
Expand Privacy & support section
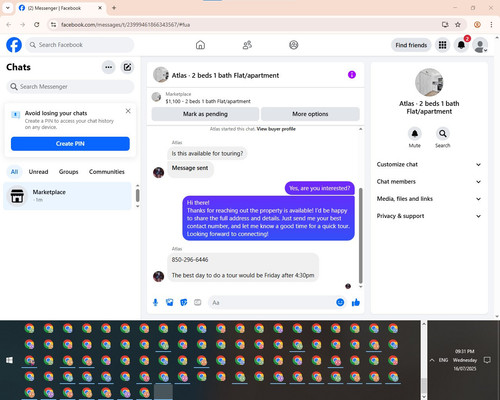[x=429, y=216]
